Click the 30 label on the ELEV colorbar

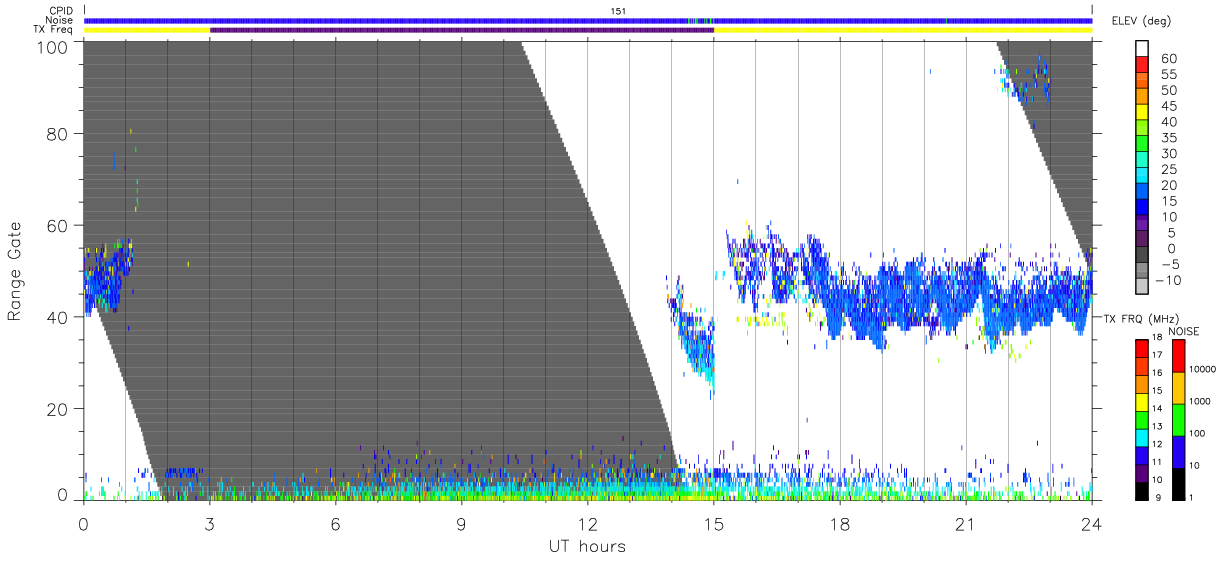[1167, 153]
